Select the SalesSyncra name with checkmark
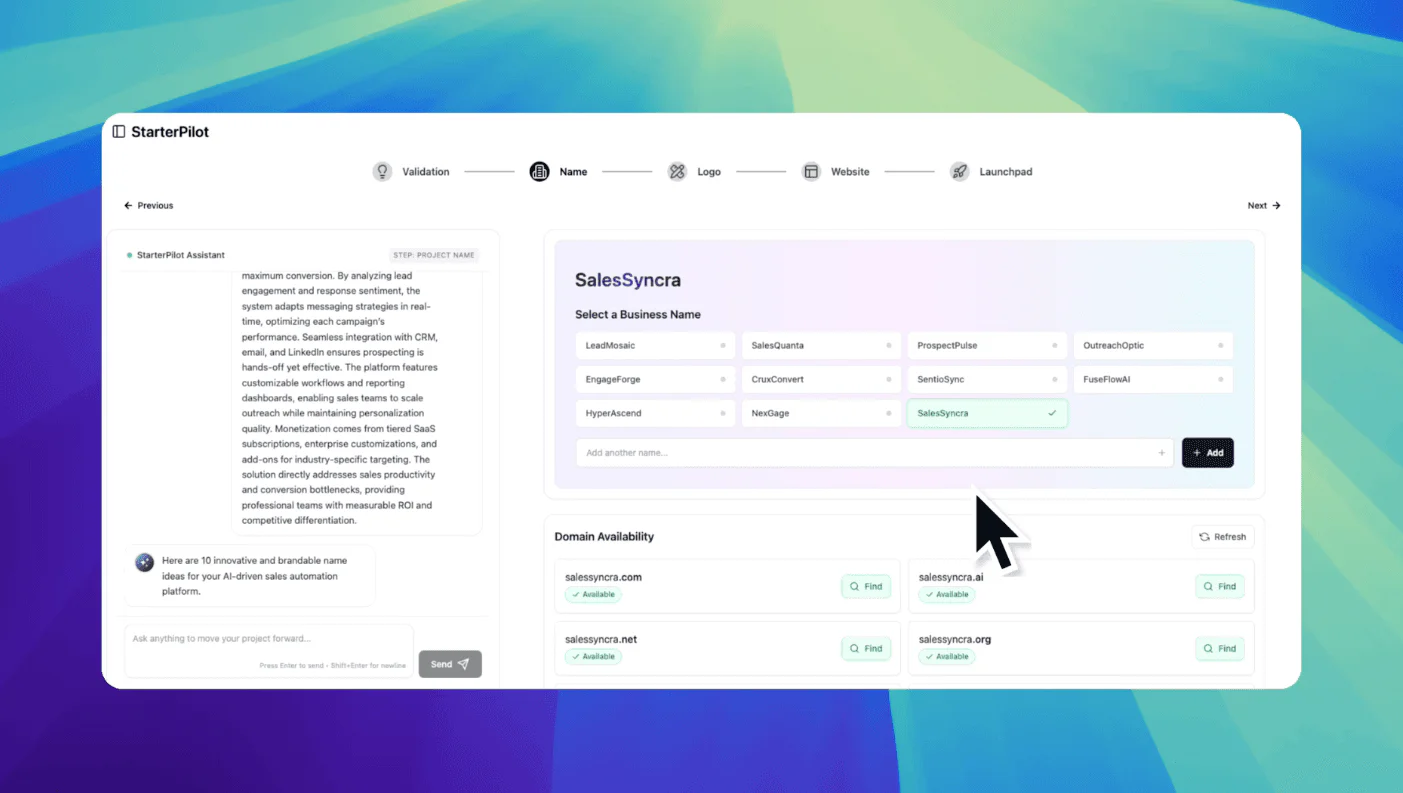The image size is (1403, 793). pos(986,412)
